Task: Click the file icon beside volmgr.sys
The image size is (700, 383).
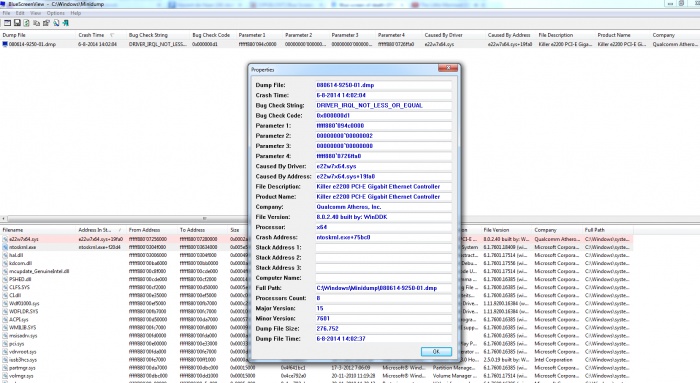Action: [5, 376]
